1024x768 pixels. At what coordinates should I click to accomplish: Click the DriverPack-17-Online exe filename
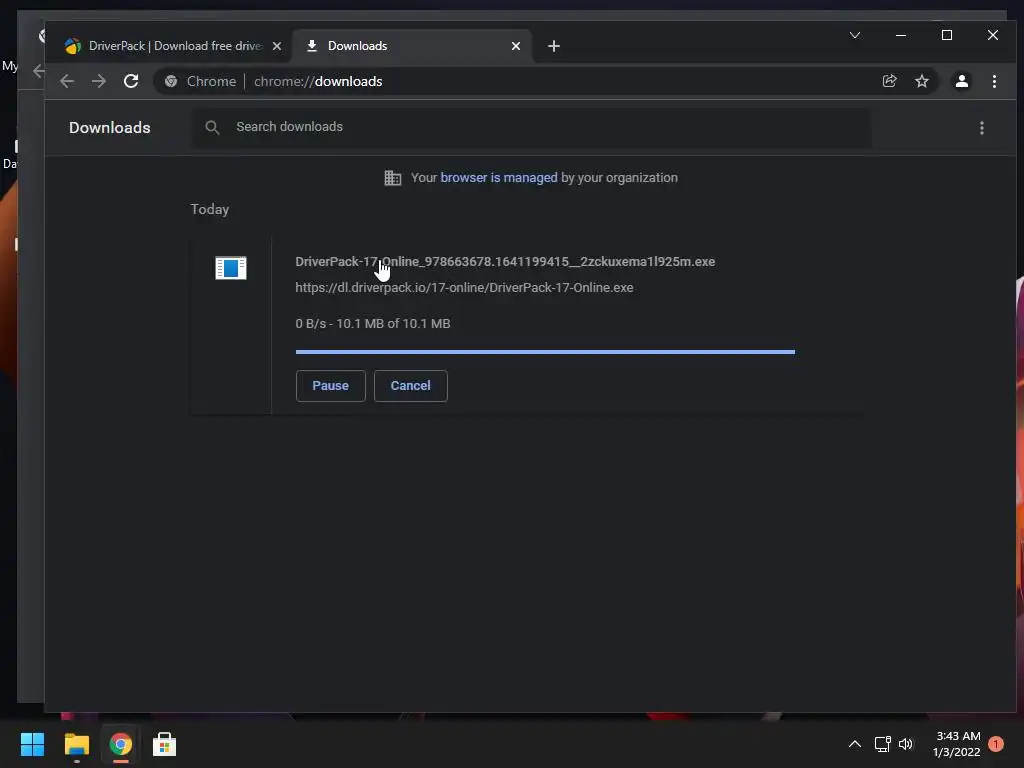[505, 262]
